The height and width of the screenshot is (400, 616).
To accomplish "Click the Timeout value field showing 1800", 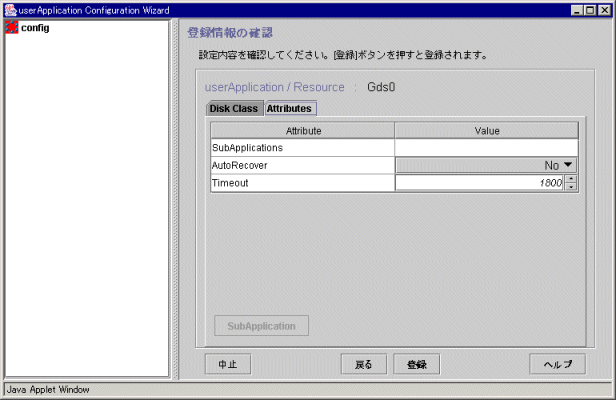I will tap(480, 183).
